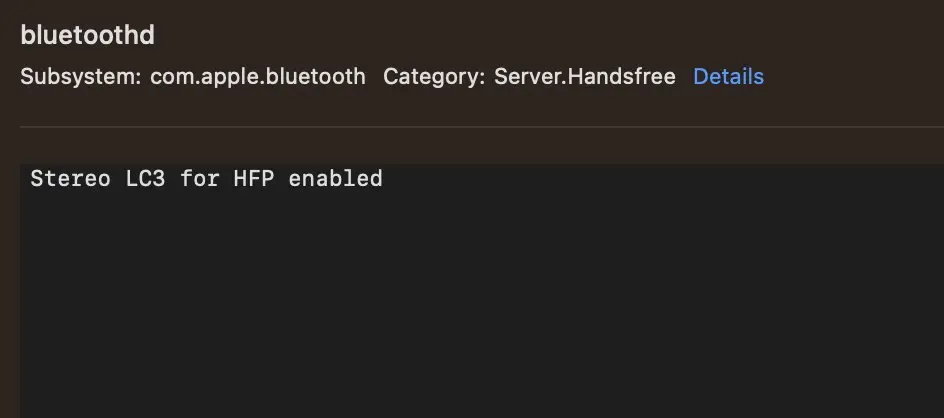The height and width of the screenshot is (418, 944).
Task: Click the LC3 text in the message
Action: 146,180
